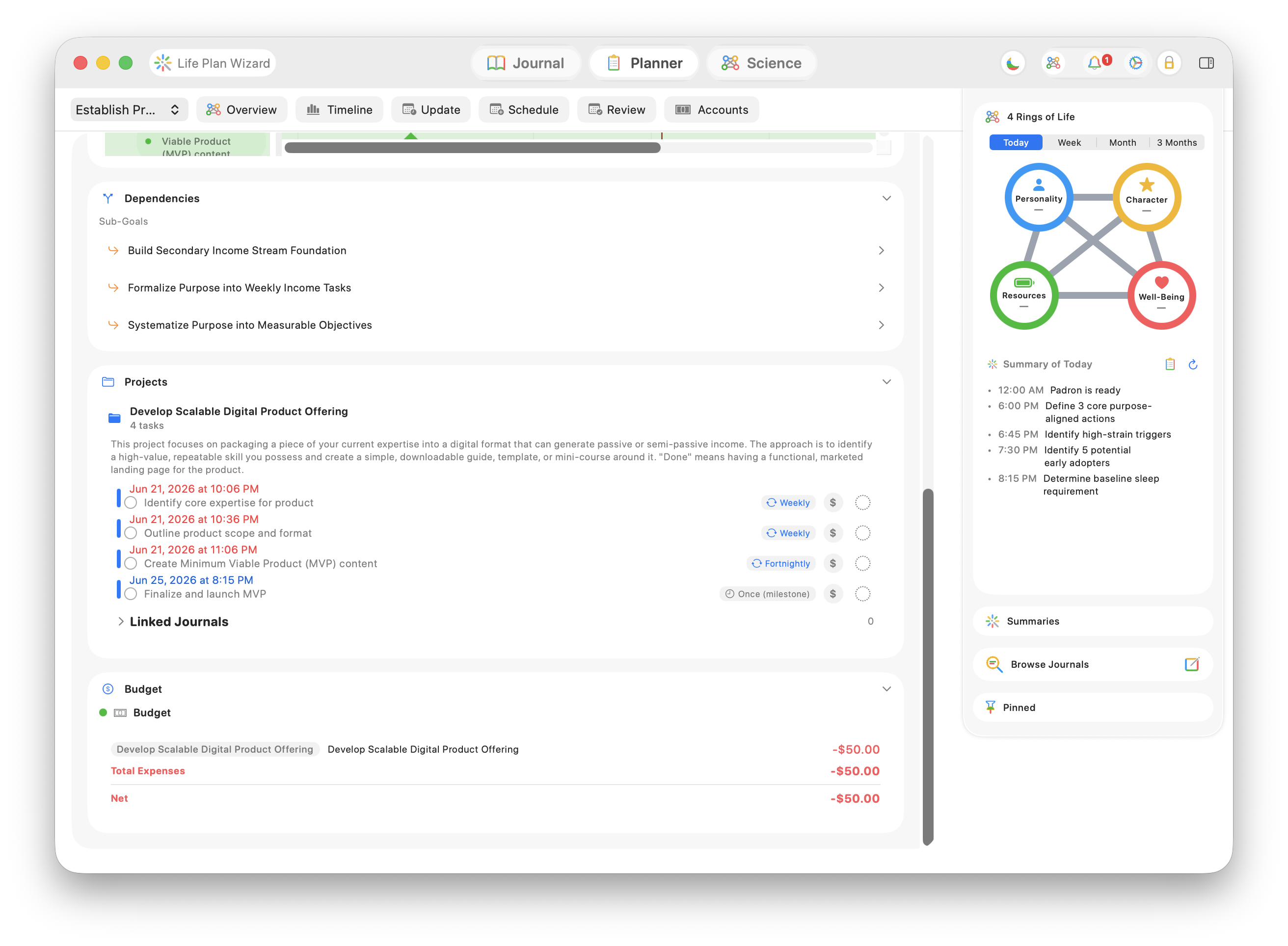The image size is (1288, 946).
Task: Toggle the right sidebar panel icon
Action: [x=1206, y=63]
